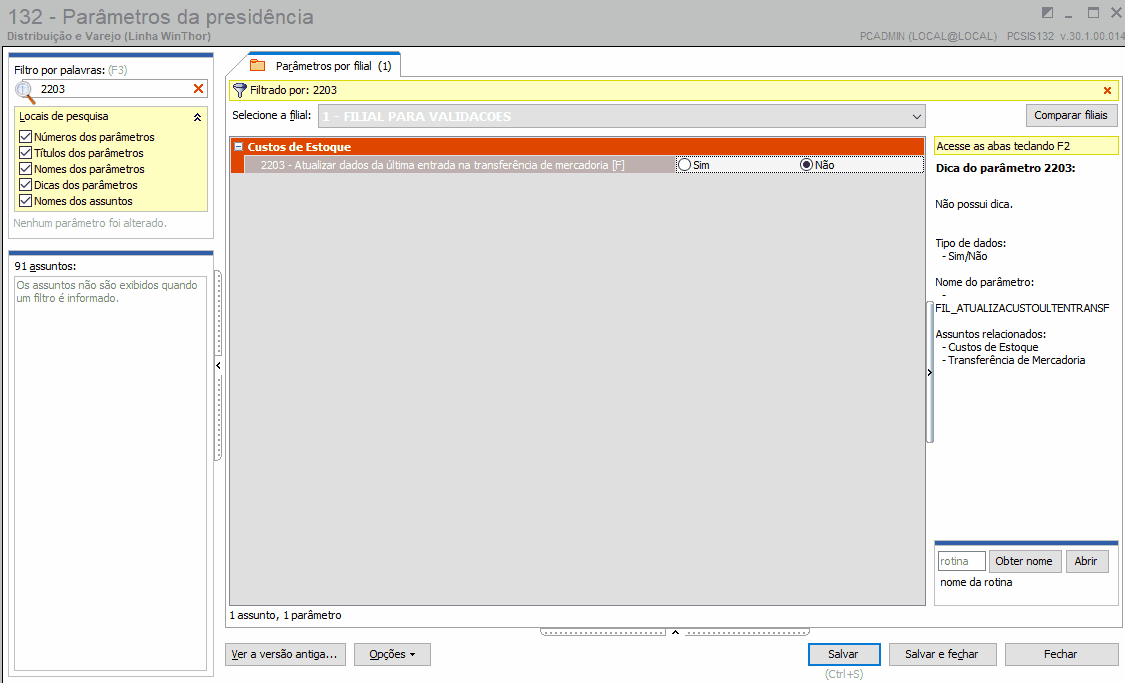This screenshot has height=683, width=1125.
Task: Select Sim for parameter 2203
Action: (684, 165)
